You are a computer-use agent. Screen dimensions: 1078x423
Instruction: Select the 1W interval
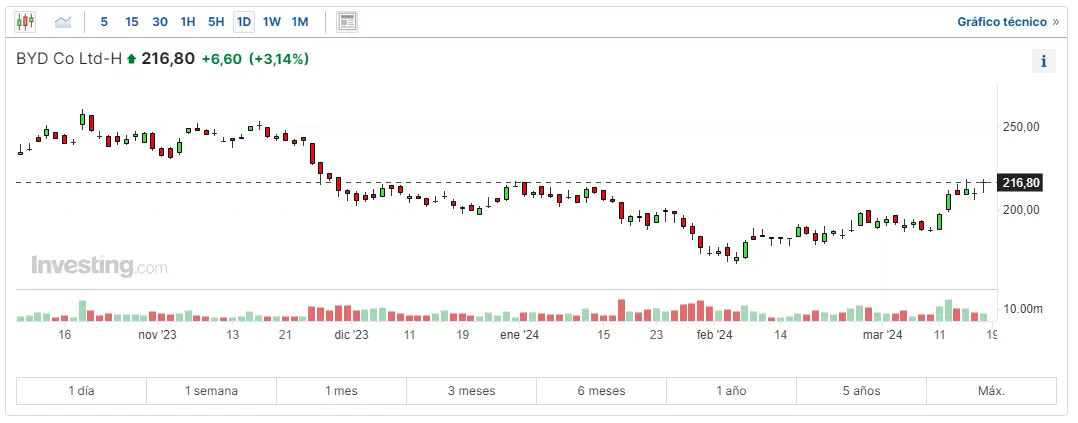(x=272, y=21)
